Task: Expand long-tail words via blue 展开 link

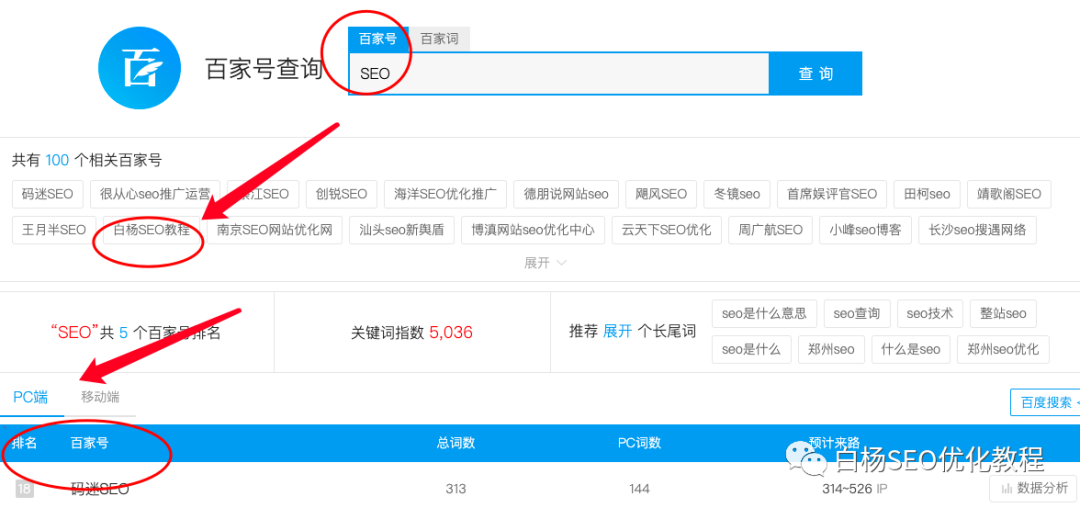Action: (617, 332)
